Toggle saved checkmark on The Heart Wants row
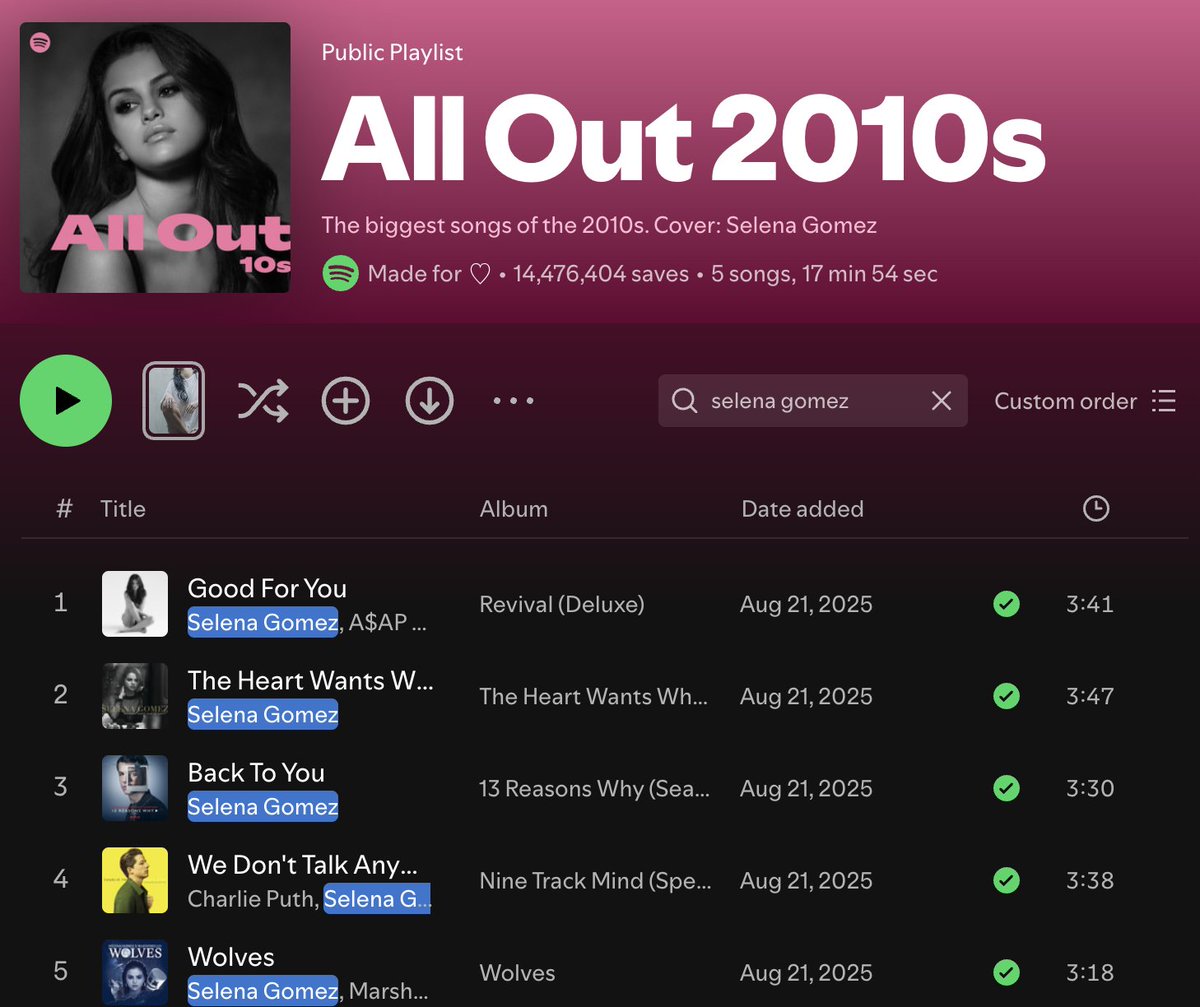The image size is (1200, 1007). pyautogui.click(x=1006, y=696)
